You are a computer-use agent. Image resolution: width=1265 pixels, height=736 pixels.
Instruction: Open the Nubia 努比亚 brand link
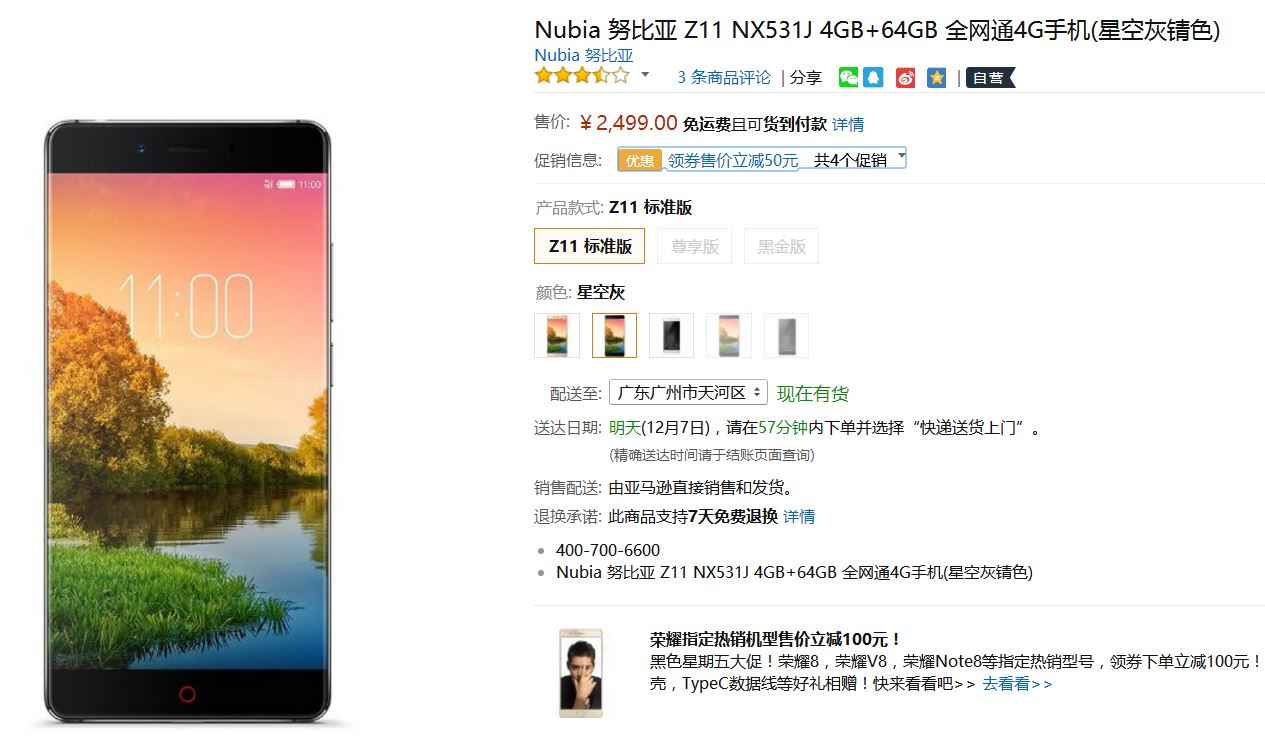point(584,55)
